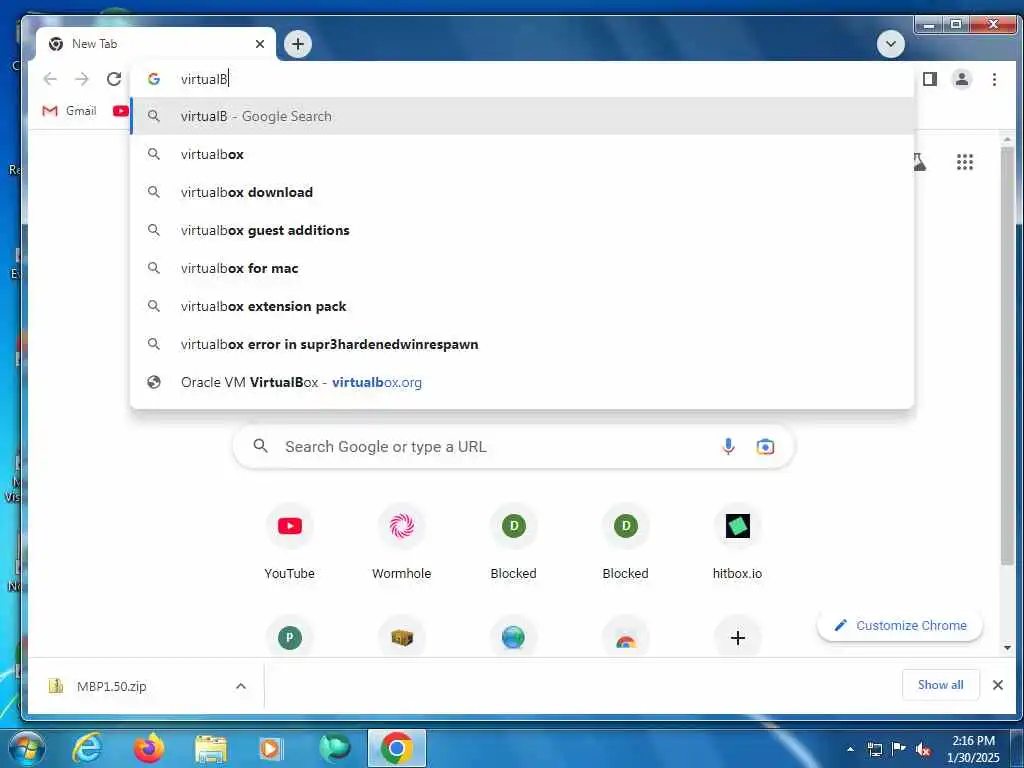This screenshot has height=768, width=1024.
Task: Open a new tab with plus button
Action: [x=298, y=44]
